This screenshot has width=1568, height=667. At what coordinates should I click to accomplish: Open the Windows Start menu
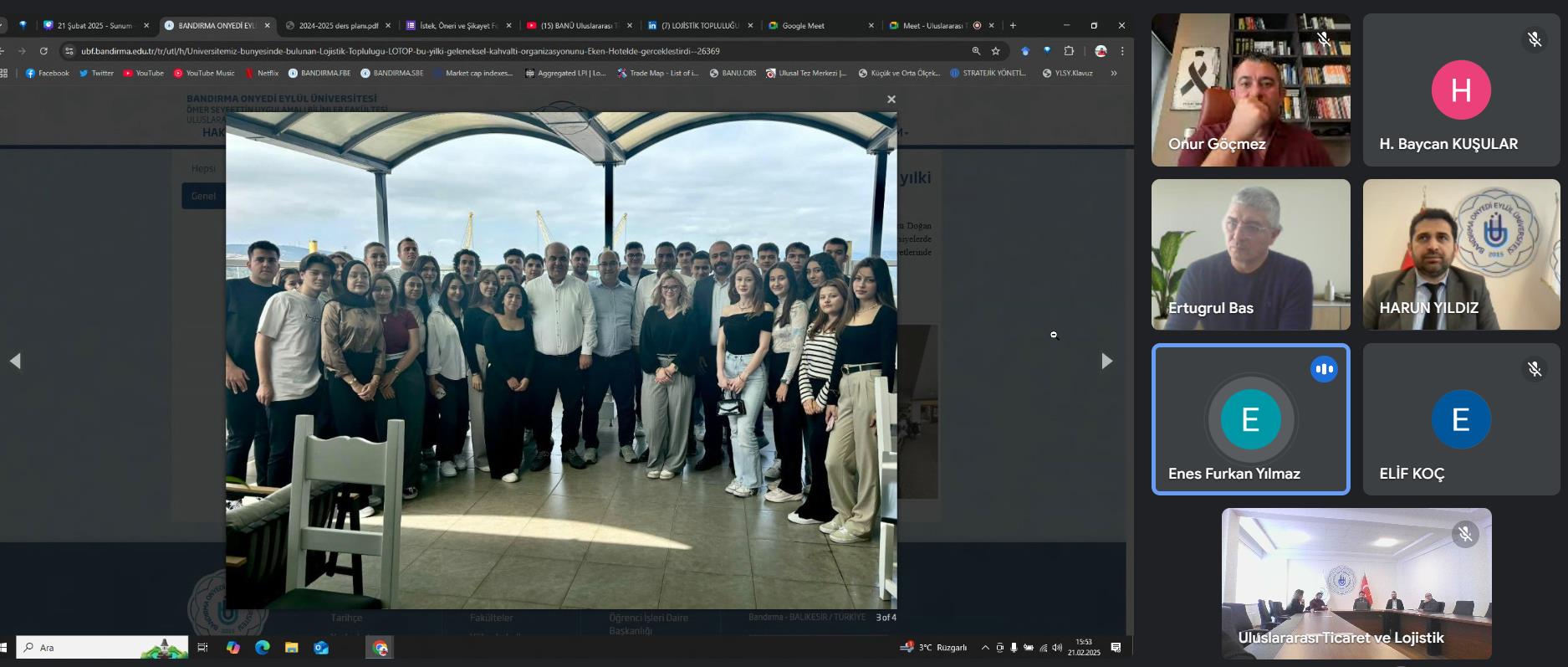point(3,648)
